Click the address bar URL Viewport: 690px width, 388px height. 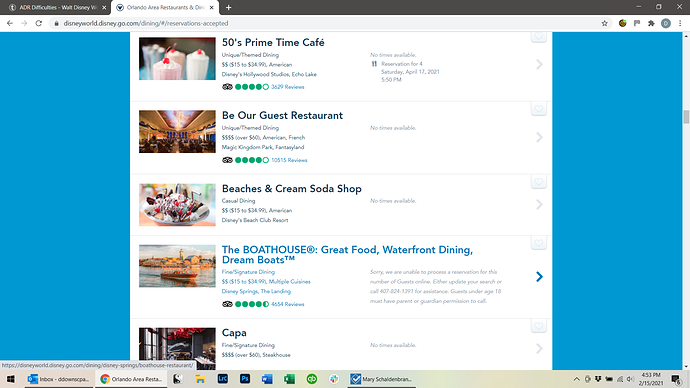pyautogui.click(x=146, y=23)
